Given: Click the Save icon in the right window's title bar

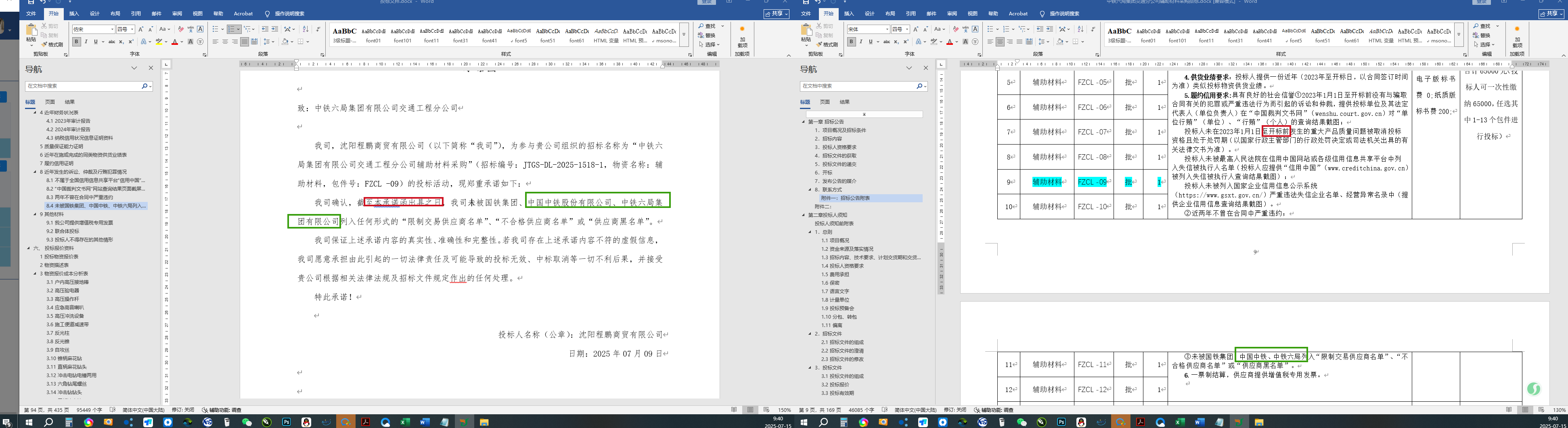Looking at the screenshot, I should click(x=806, y=2).
